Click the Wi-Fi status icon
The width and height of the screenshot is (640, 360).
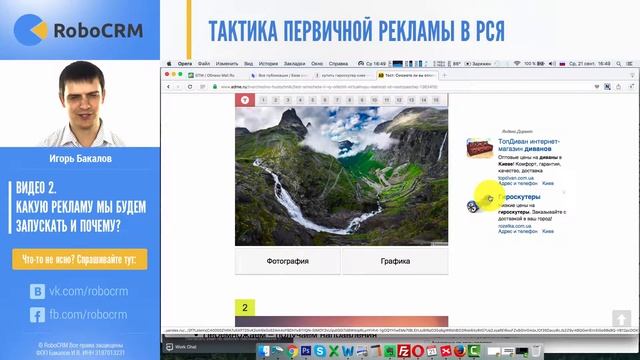(517, 64)
